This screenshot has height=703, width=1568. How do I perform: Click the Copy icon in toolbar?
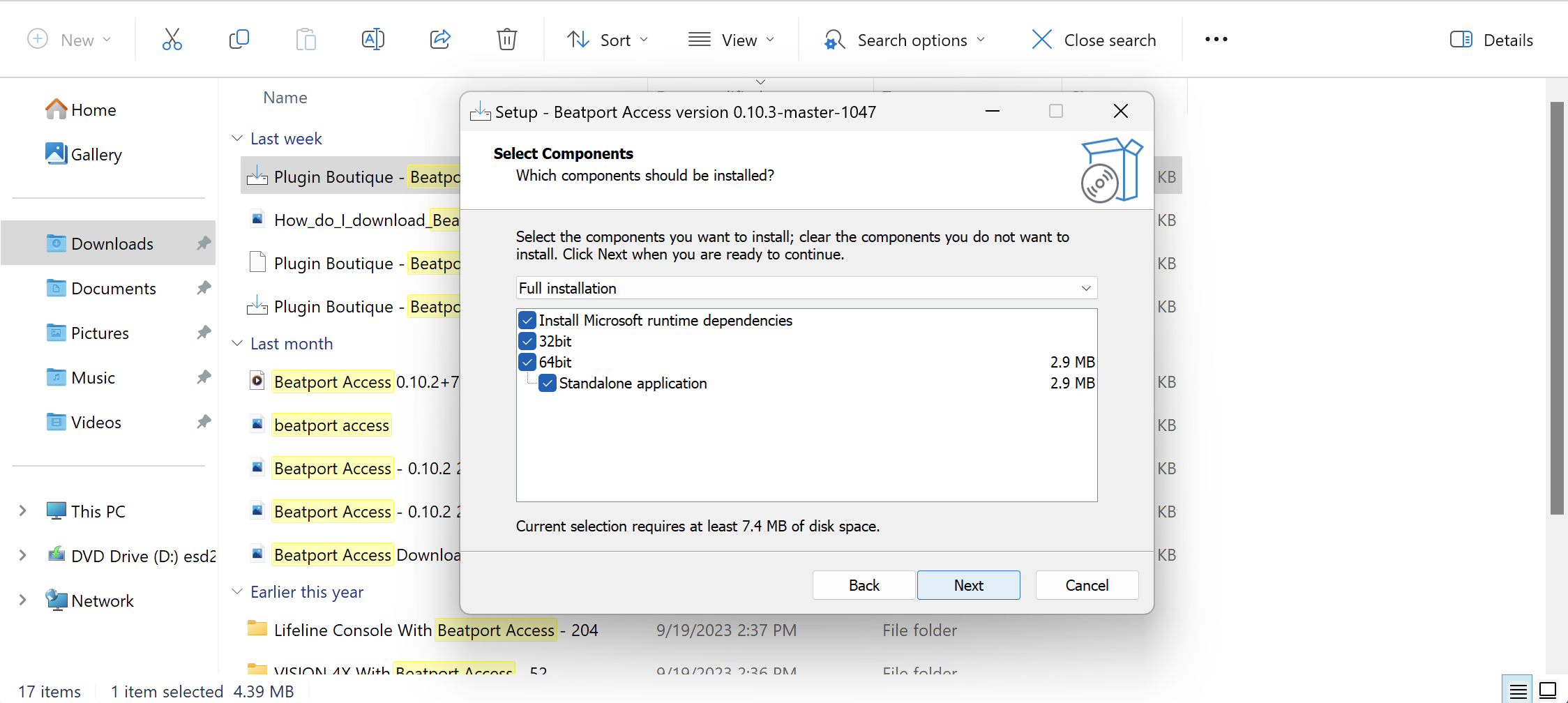(239, 40)
